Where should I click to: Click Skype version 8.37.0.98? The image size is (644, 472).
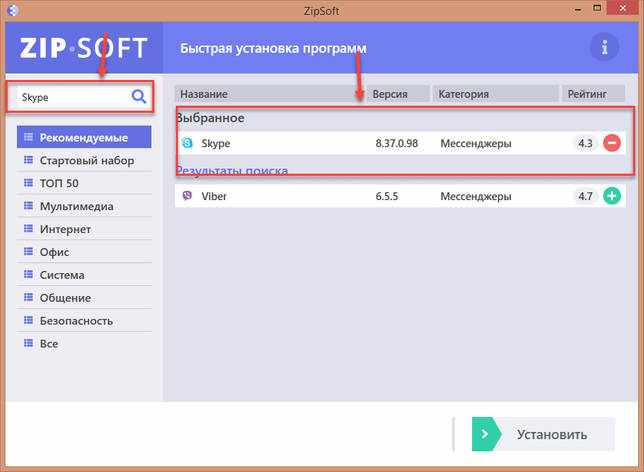tap(397, 143)
